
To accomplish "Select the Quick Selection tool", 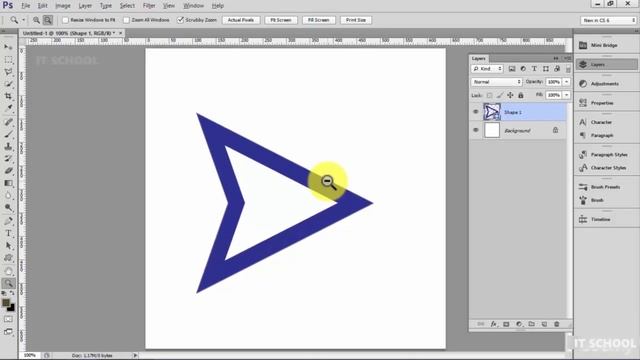I will pyautogui.click(x=8, y=84).
